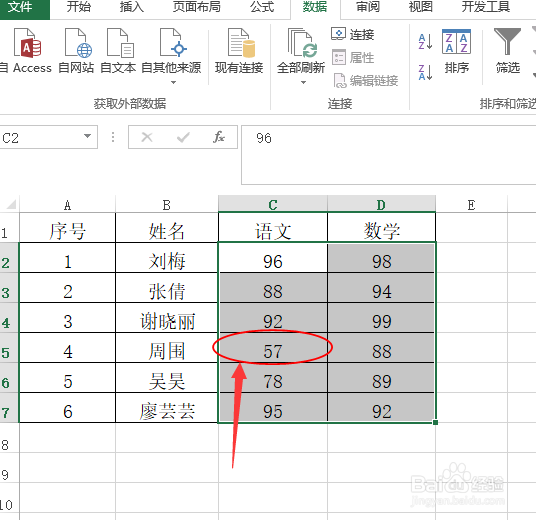
Task: Select column C header
Action: click(273, 205)
